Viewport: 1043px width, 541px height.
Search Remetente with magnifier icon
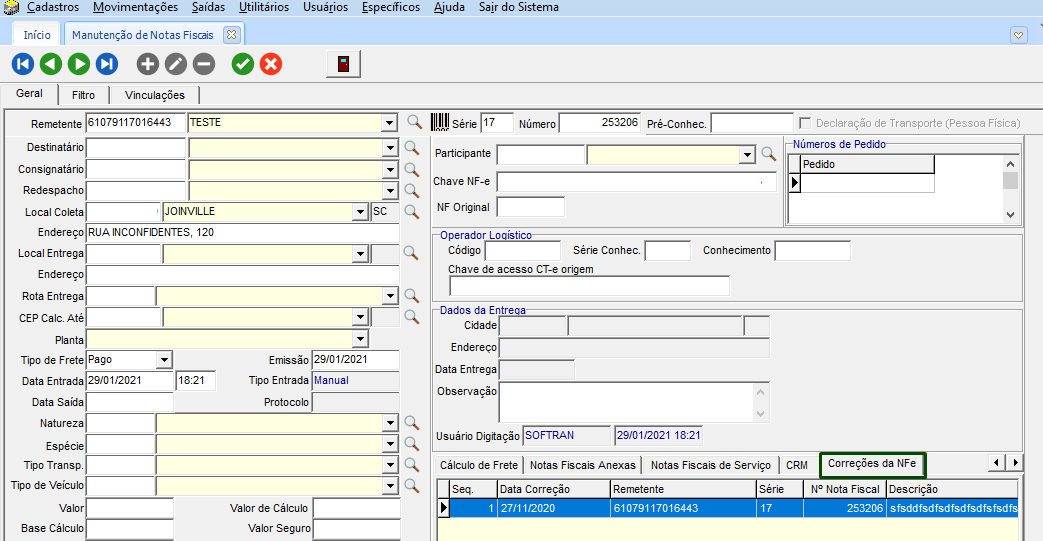pos(414,123)
